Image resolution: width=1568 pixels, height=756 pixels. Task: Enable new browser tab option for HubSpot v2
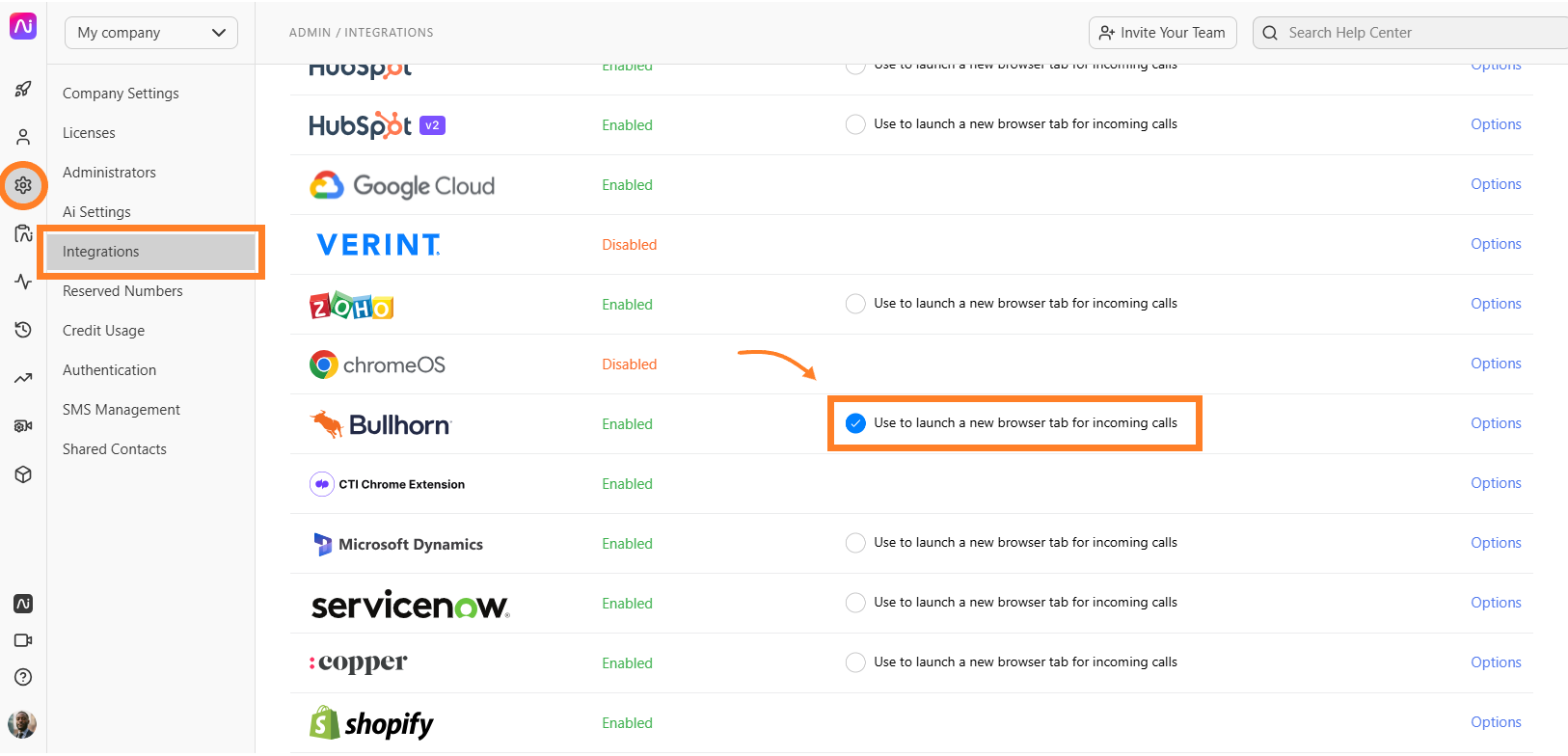(855, 124)
